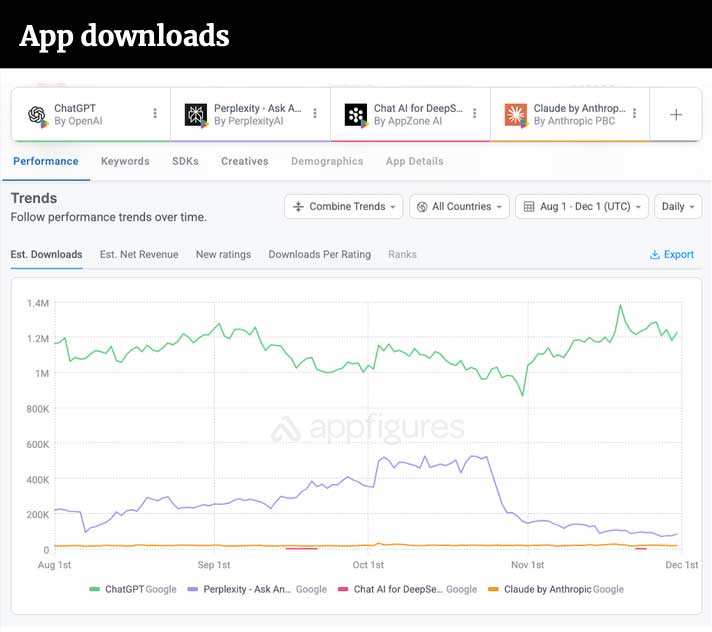The height and width of the screenshot is (632, 712).
Task: Click the ChatGPT app name text
Action: (x=75, y=109)
